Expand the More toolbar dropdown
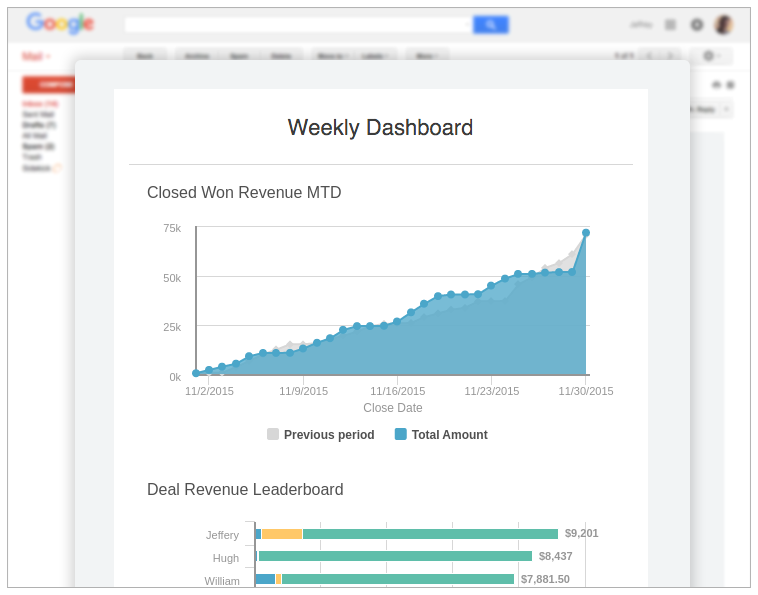Image resolution: width=758 pixels, height=595 pixels. pyautogui.click(x=426, y=56)
